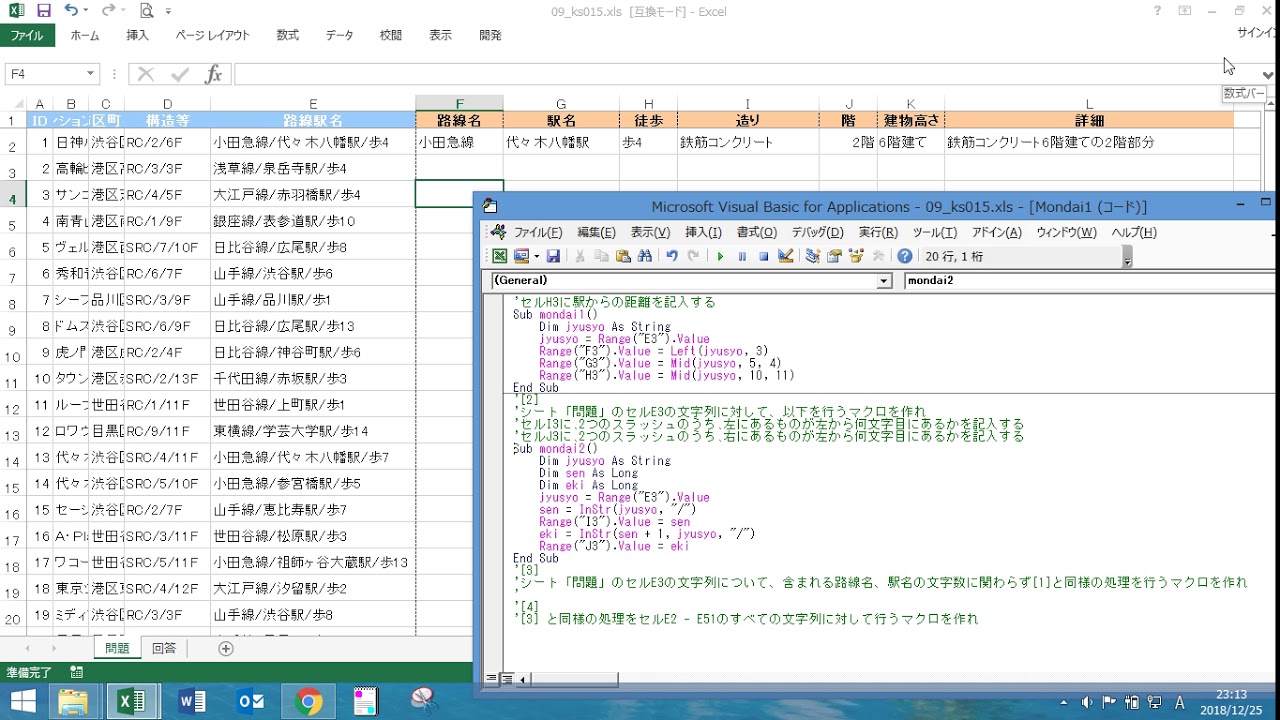This screenshot has width=1280, height=720.
Task: Click the View Microsoft Excel icon
Action: (499, 256)
